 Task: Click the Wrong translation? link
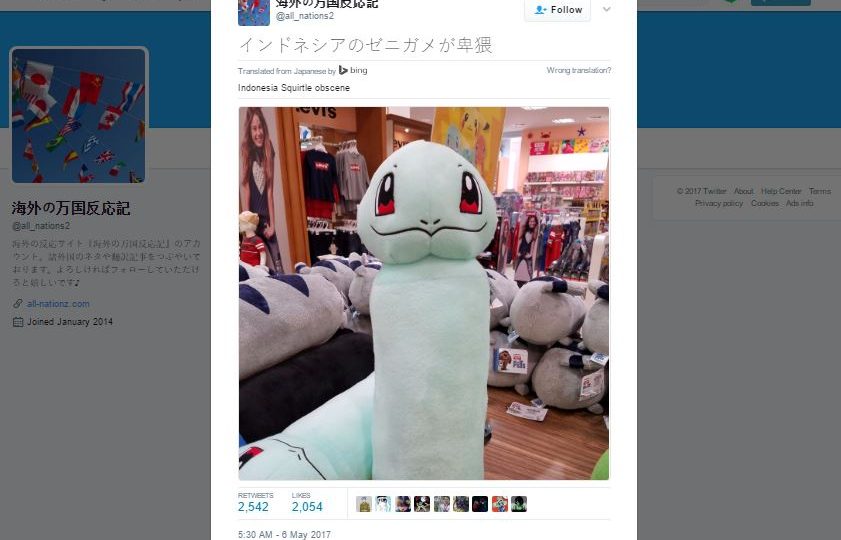[579, 70]
